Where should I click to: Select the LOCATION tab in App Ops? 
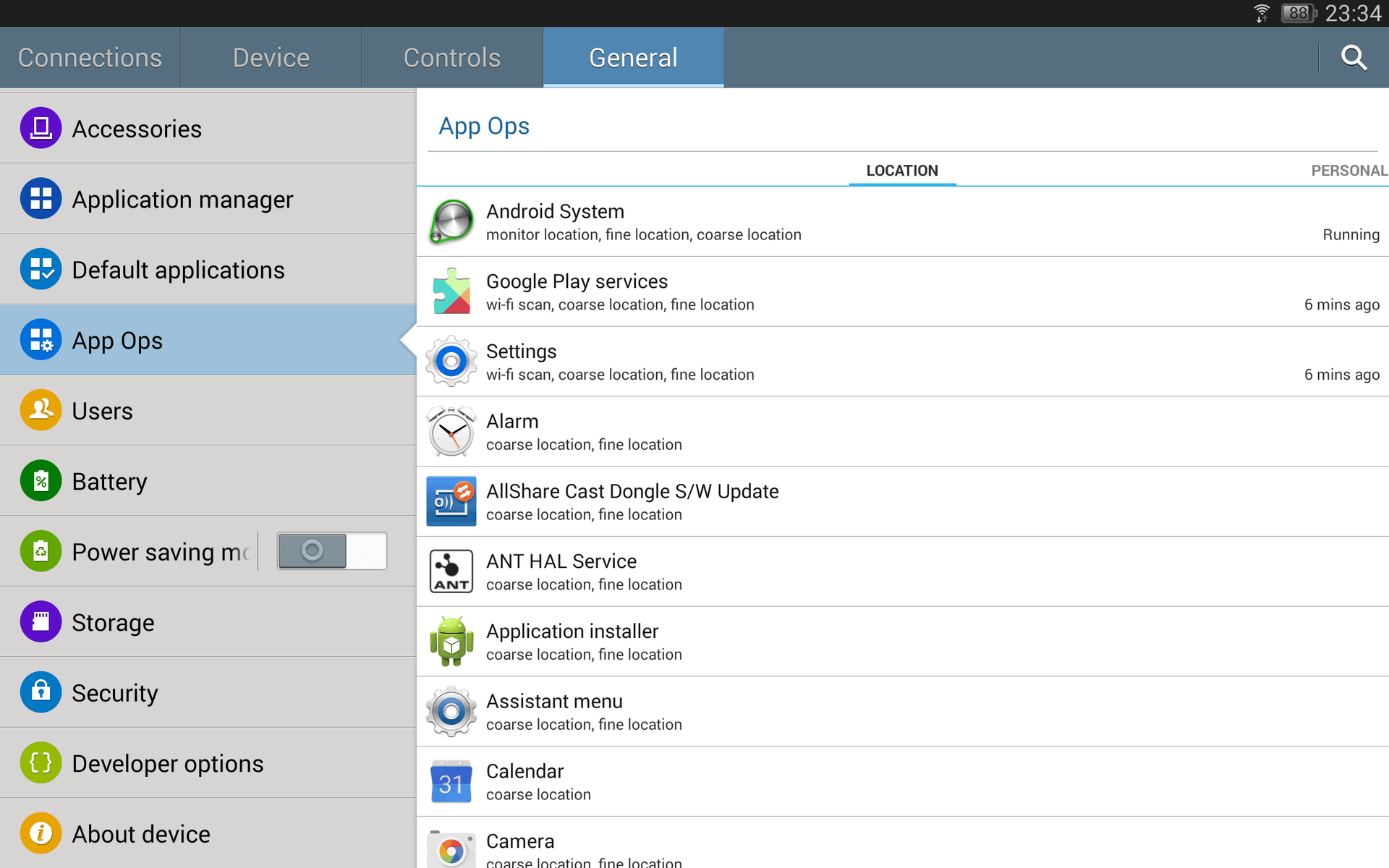[902, 171]
